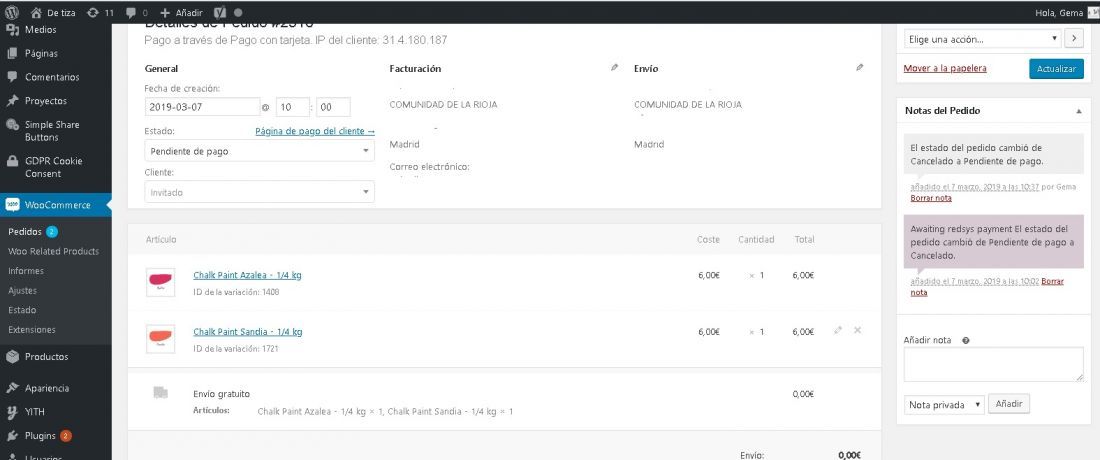Click the Añadir note button
The width and height of the screenshot is (1100, 460).
[1009, 404]
